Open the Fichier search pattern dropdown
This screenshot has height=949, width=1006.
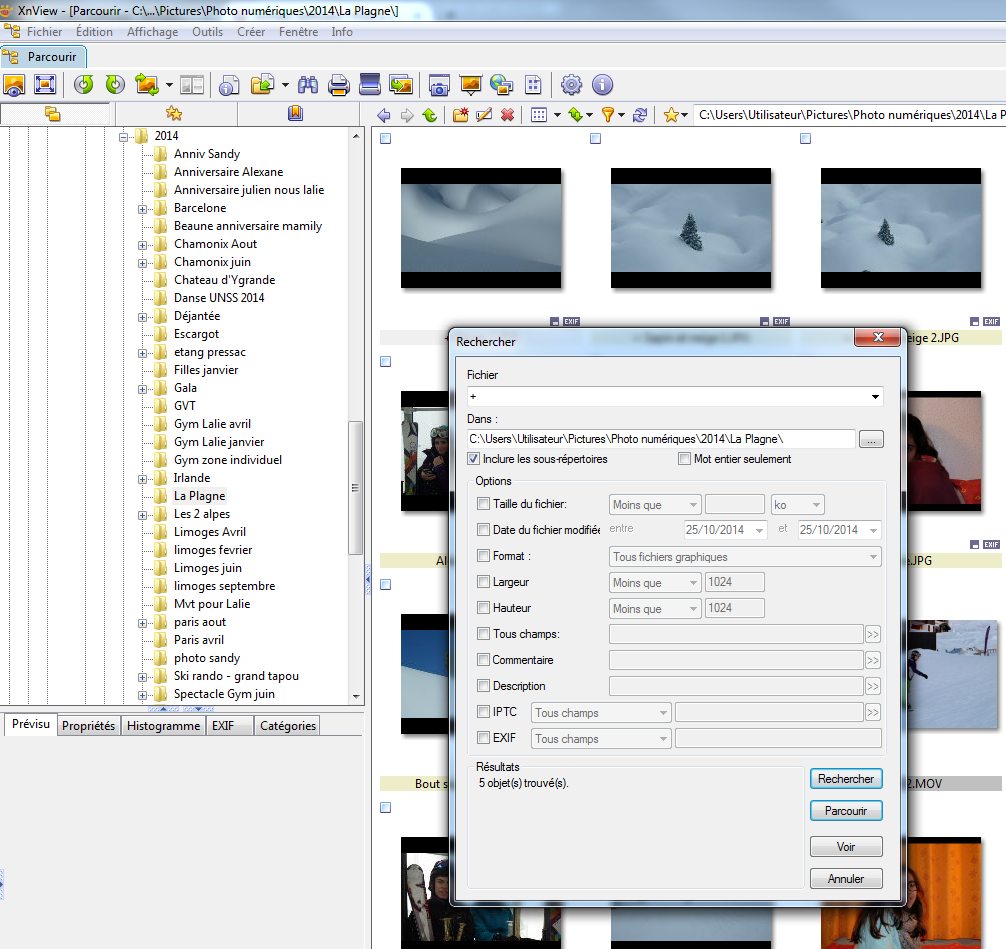pos(876,397)
